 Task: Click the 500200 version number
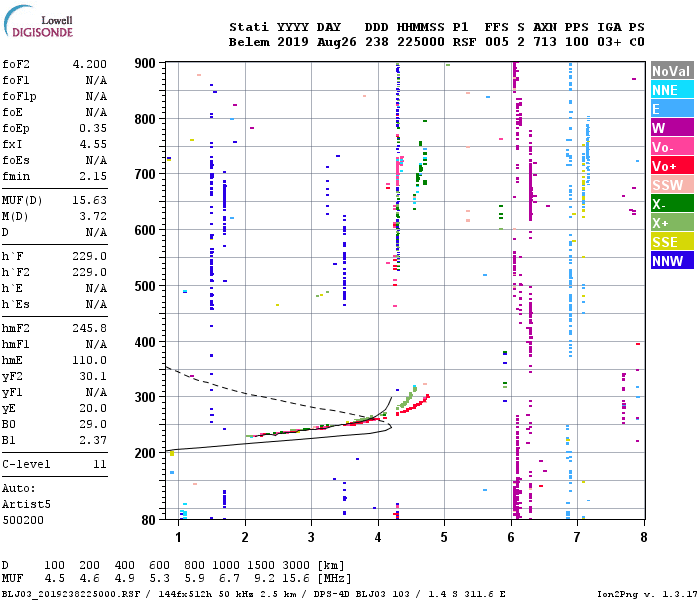click(x=23, y=520)
